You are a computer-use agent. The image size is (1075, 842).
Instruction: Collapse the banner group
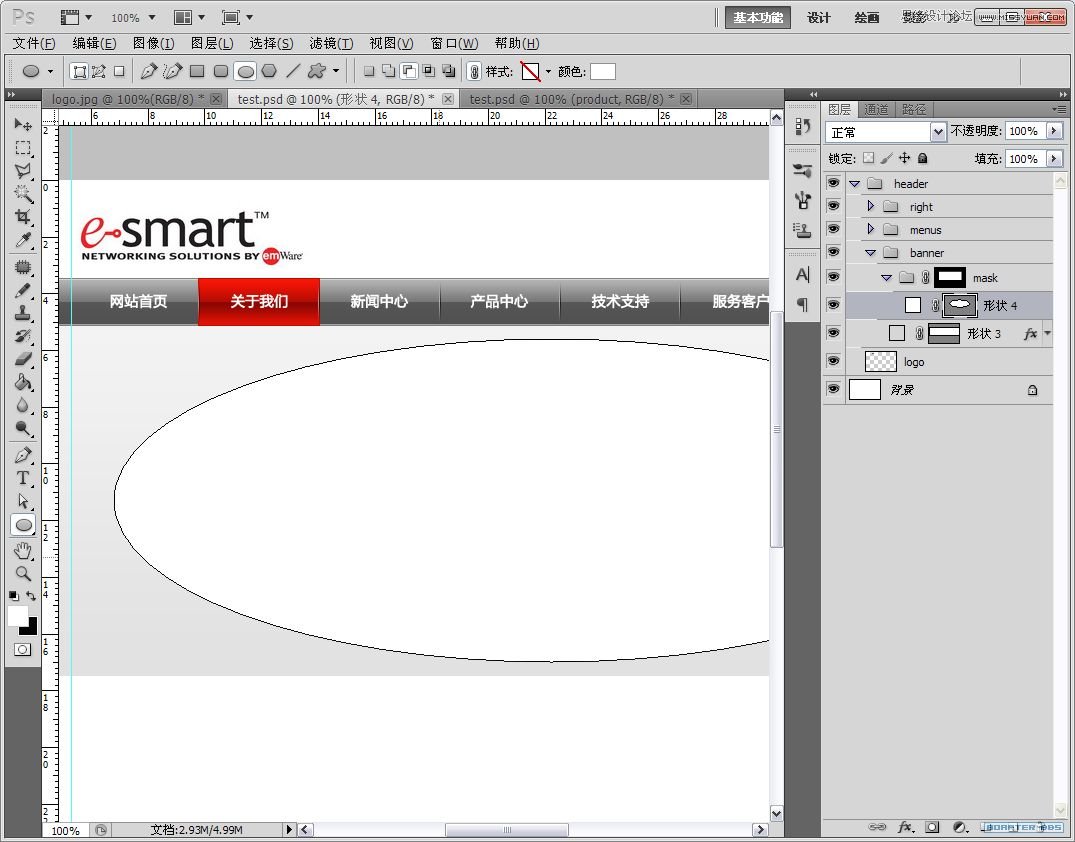pos(870,253)
